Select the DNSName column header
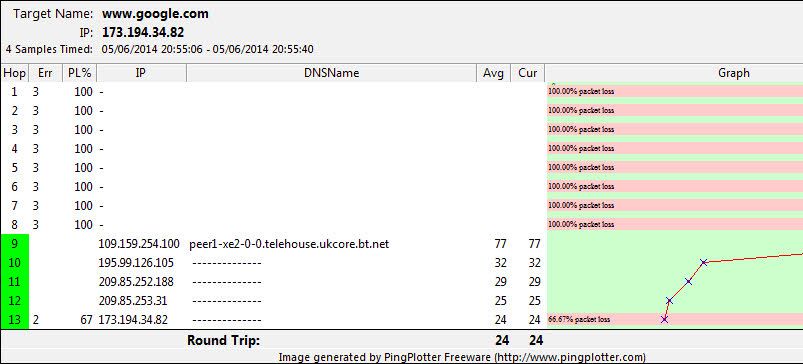 331,73
